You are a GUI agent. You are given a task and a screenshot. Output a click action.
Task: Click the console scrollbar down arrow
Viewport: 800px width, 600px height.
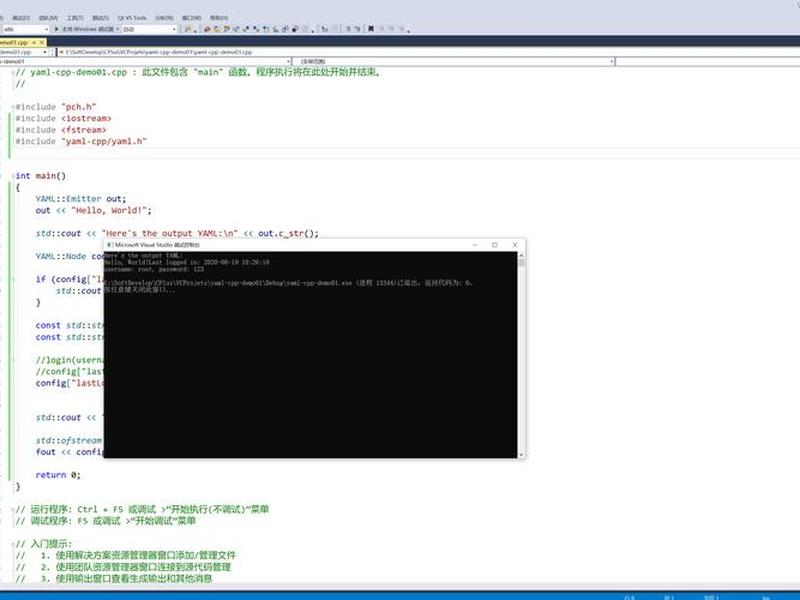coord(521,454)
